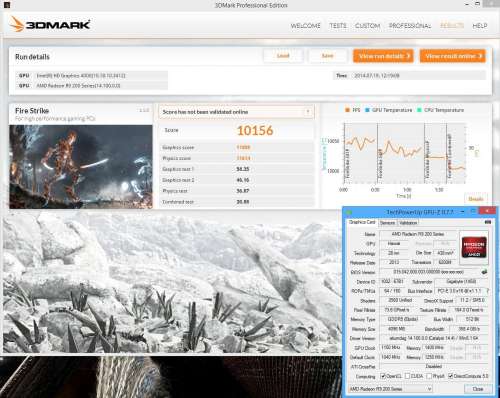This screenshot has height=398, width=500.
Task: Toggle the OpenCL checkbox
Action: pos(383,376)
